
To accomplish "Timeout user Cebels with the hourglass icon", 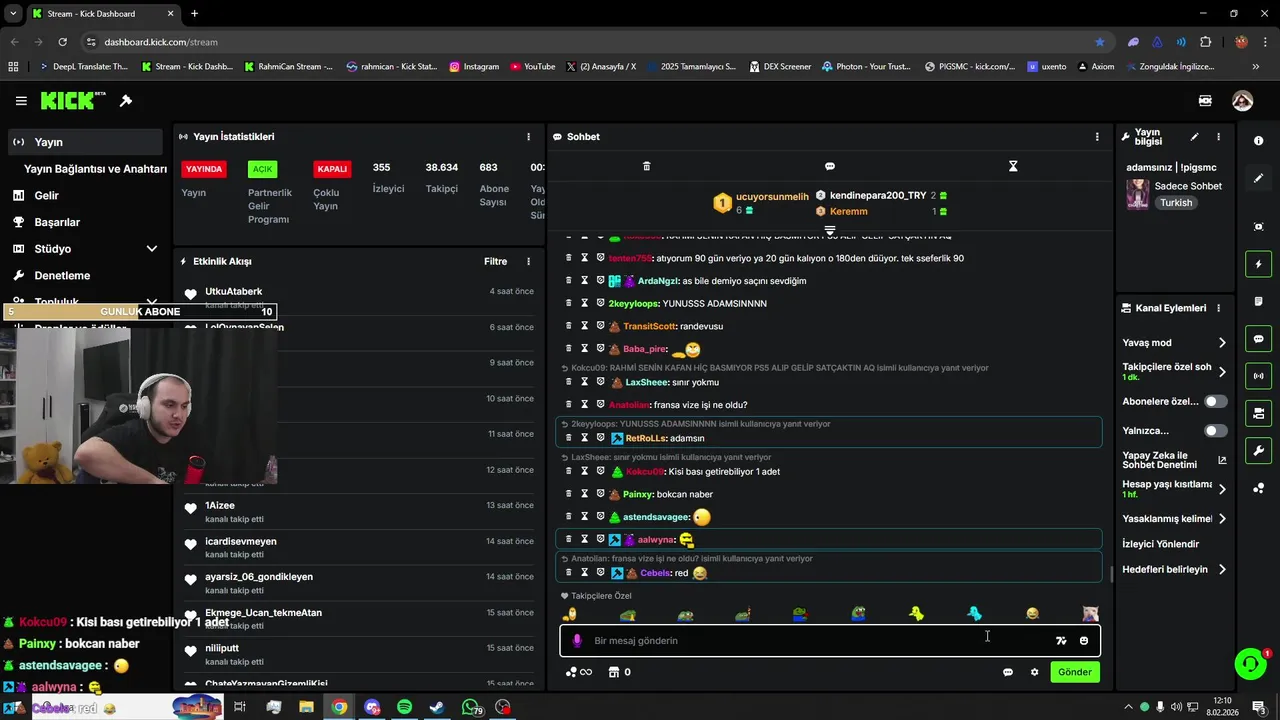I will pyautogui.click(x=585, y=573).
